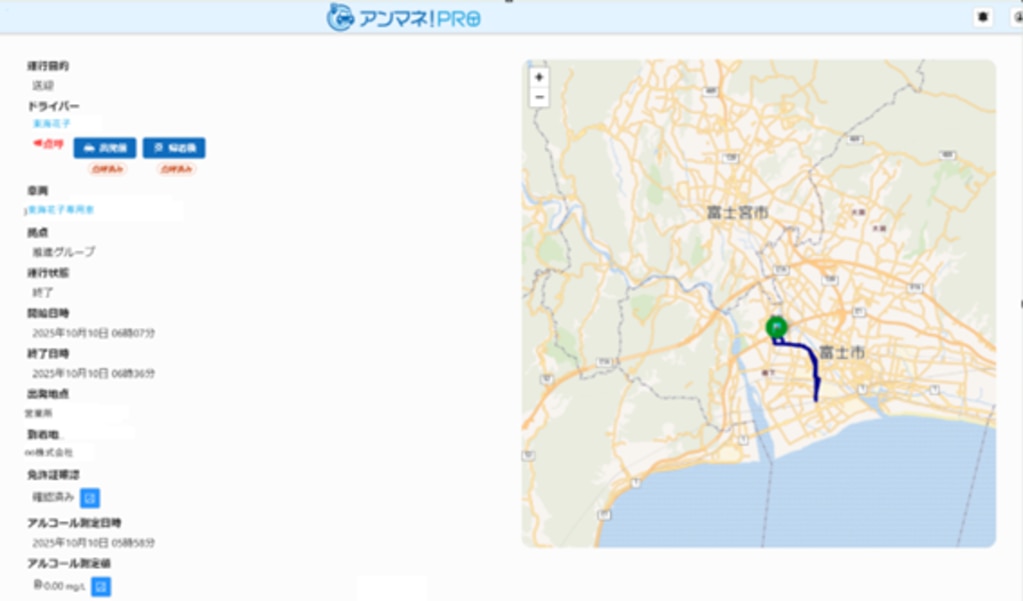Select the 推進グループ base value
Screen dimensions: 1023x601
click(64, 252)
